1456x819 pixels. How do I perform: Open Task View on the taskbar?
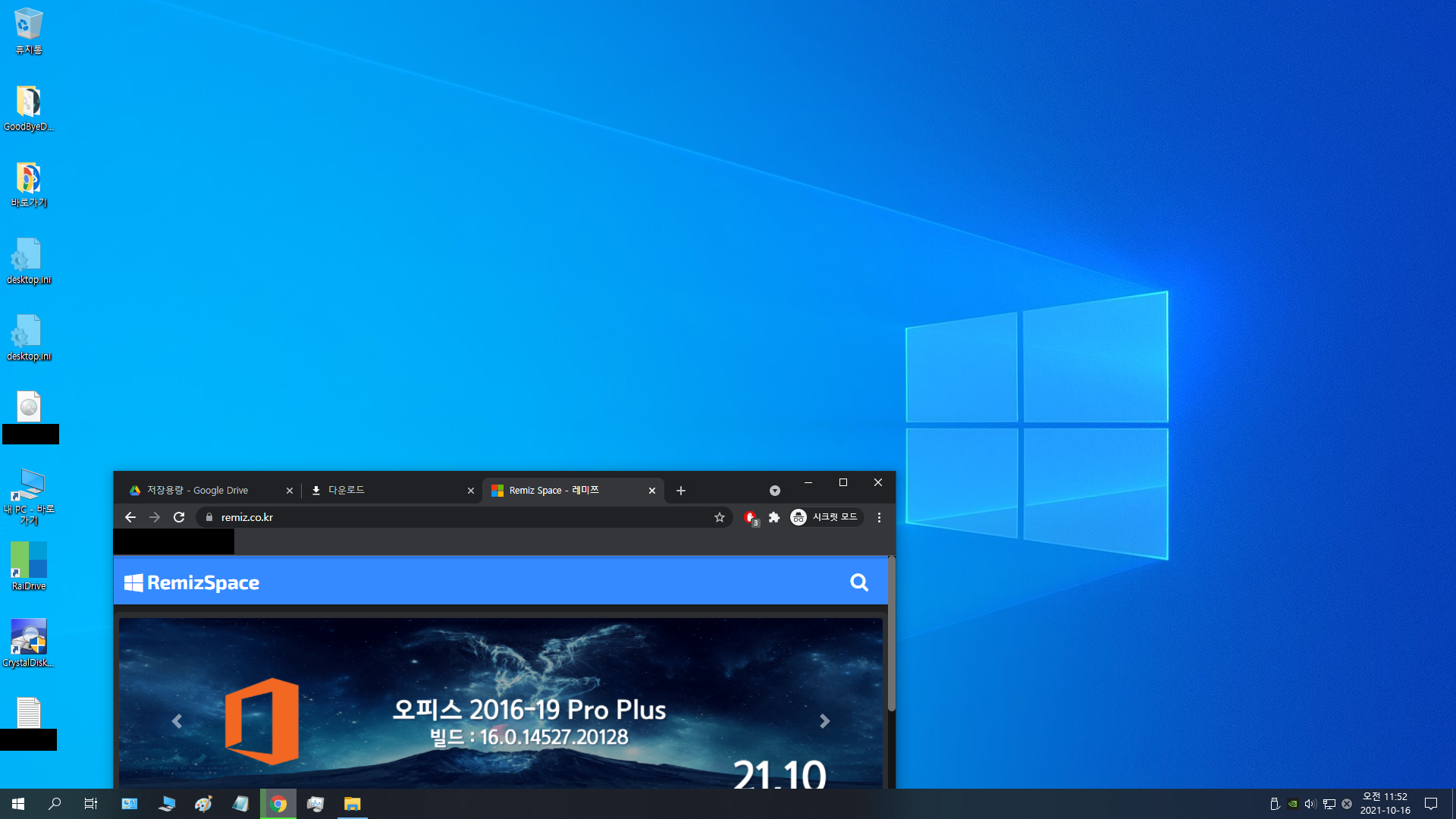(x=91, y=804)
